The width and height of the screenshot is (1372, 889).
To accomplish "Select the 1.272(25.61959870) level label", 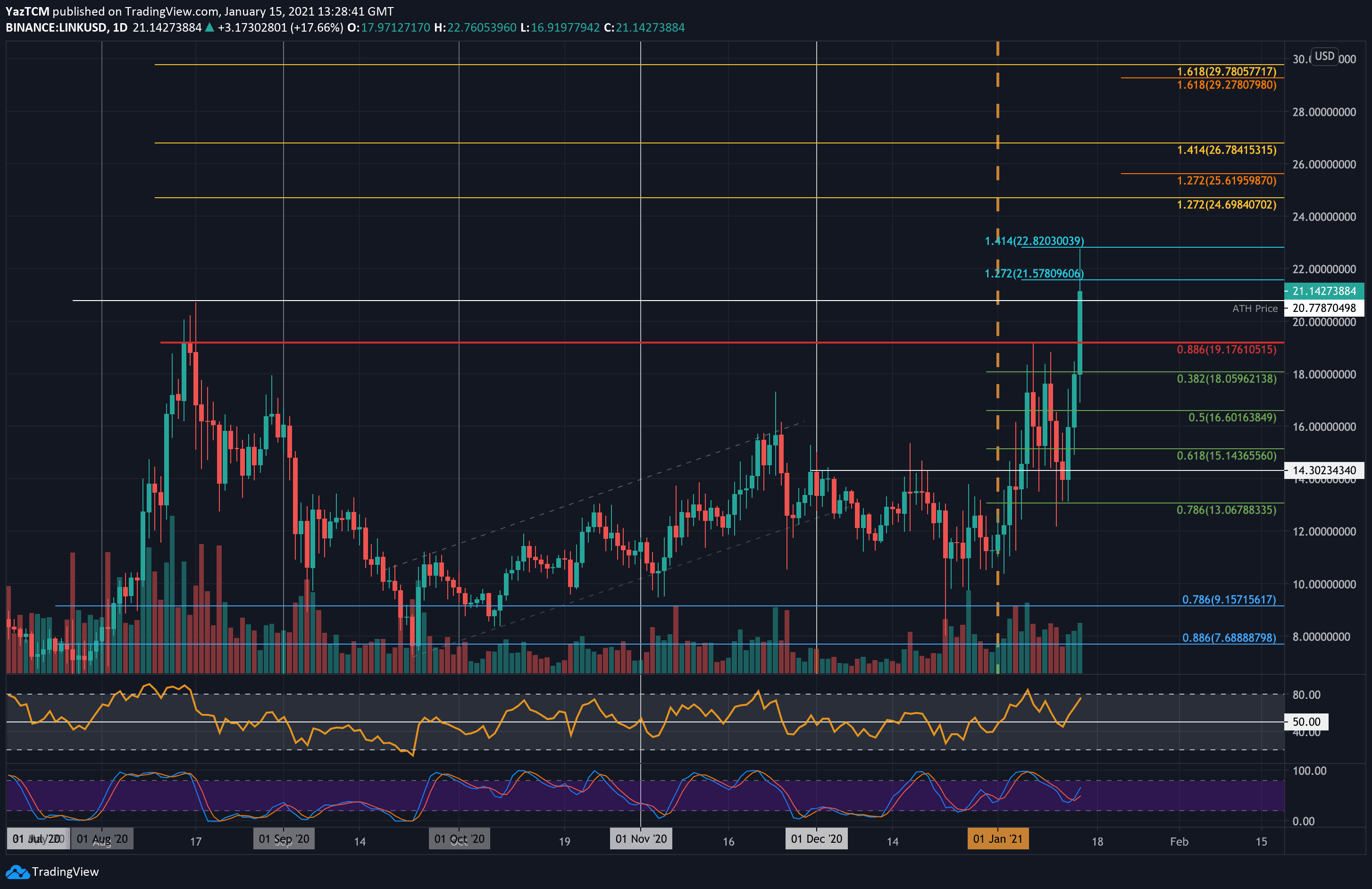I will (x=1226, y=180).
